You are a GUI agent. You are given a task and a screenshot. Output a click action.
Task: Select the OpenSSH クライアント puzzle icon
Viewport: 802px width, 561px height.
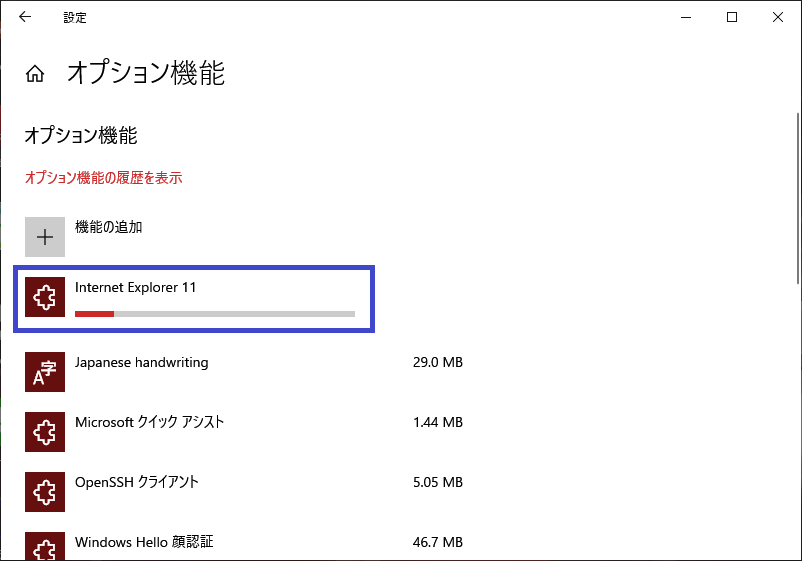(45, 492)
